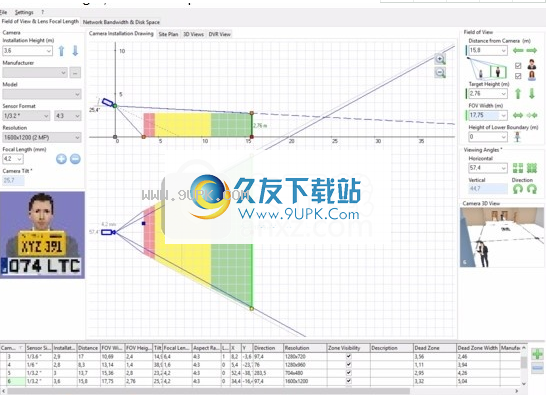Open the ? help menu

coord(43,12)
